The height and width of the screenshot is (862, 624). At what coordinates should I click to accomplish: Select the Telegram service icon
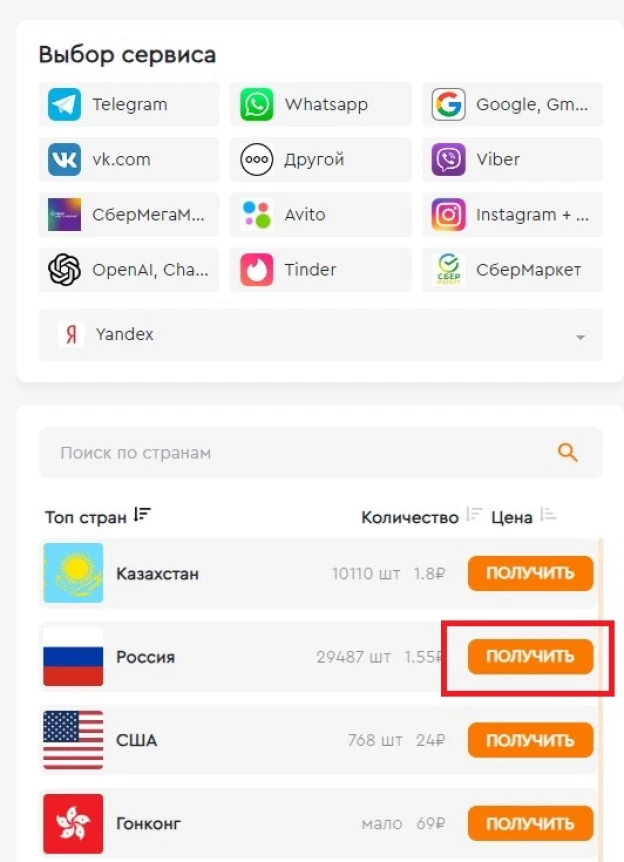[64, 104]
